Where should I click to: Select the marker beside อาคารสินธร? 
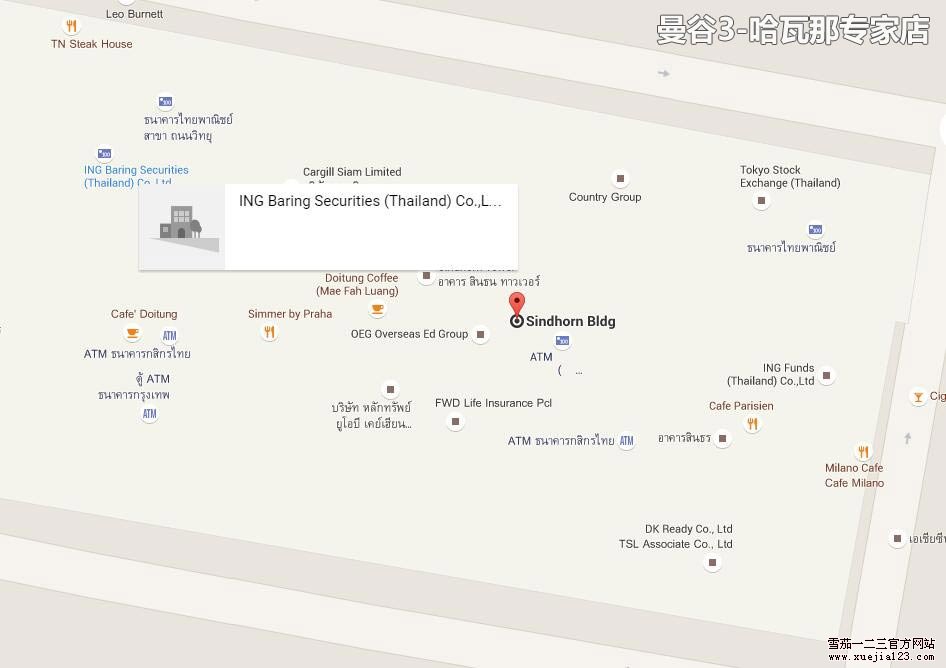[722, 438]
